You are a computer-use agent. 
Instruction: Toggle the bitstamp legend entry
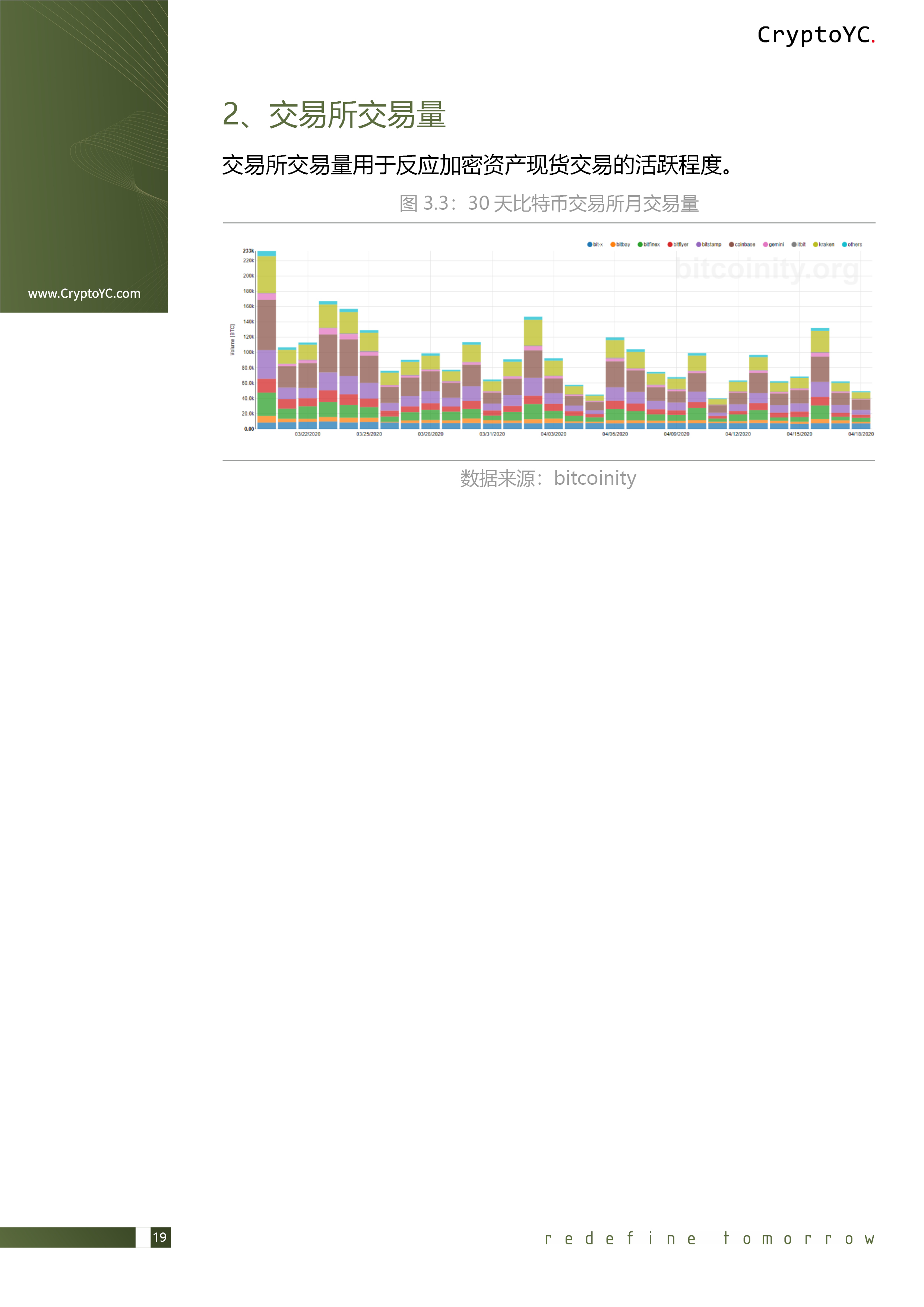tap(708, 244)
